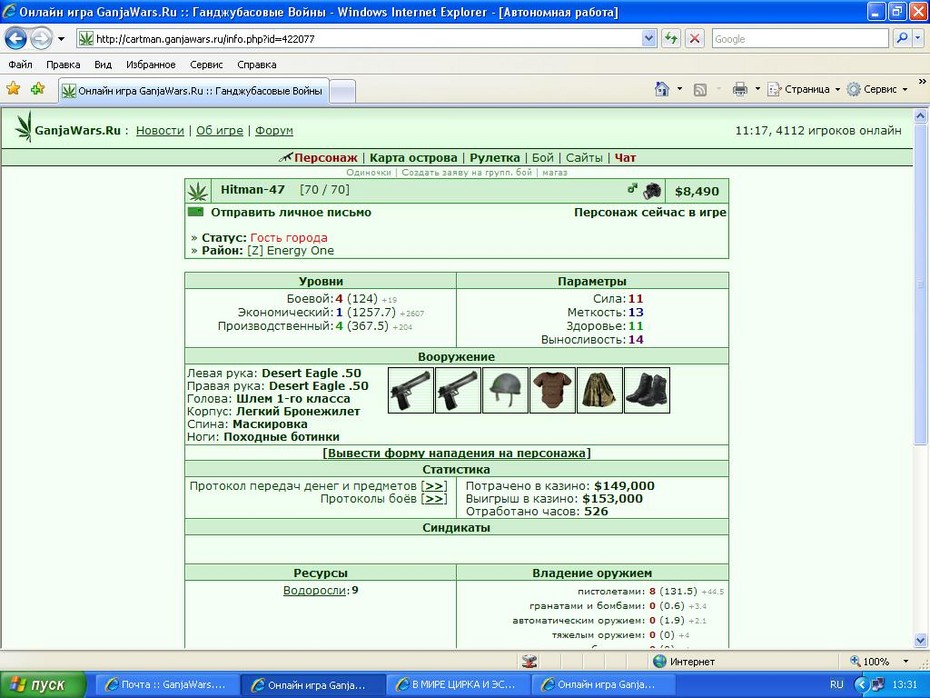
Task: Open the Чат link
Action: (625, 158)
